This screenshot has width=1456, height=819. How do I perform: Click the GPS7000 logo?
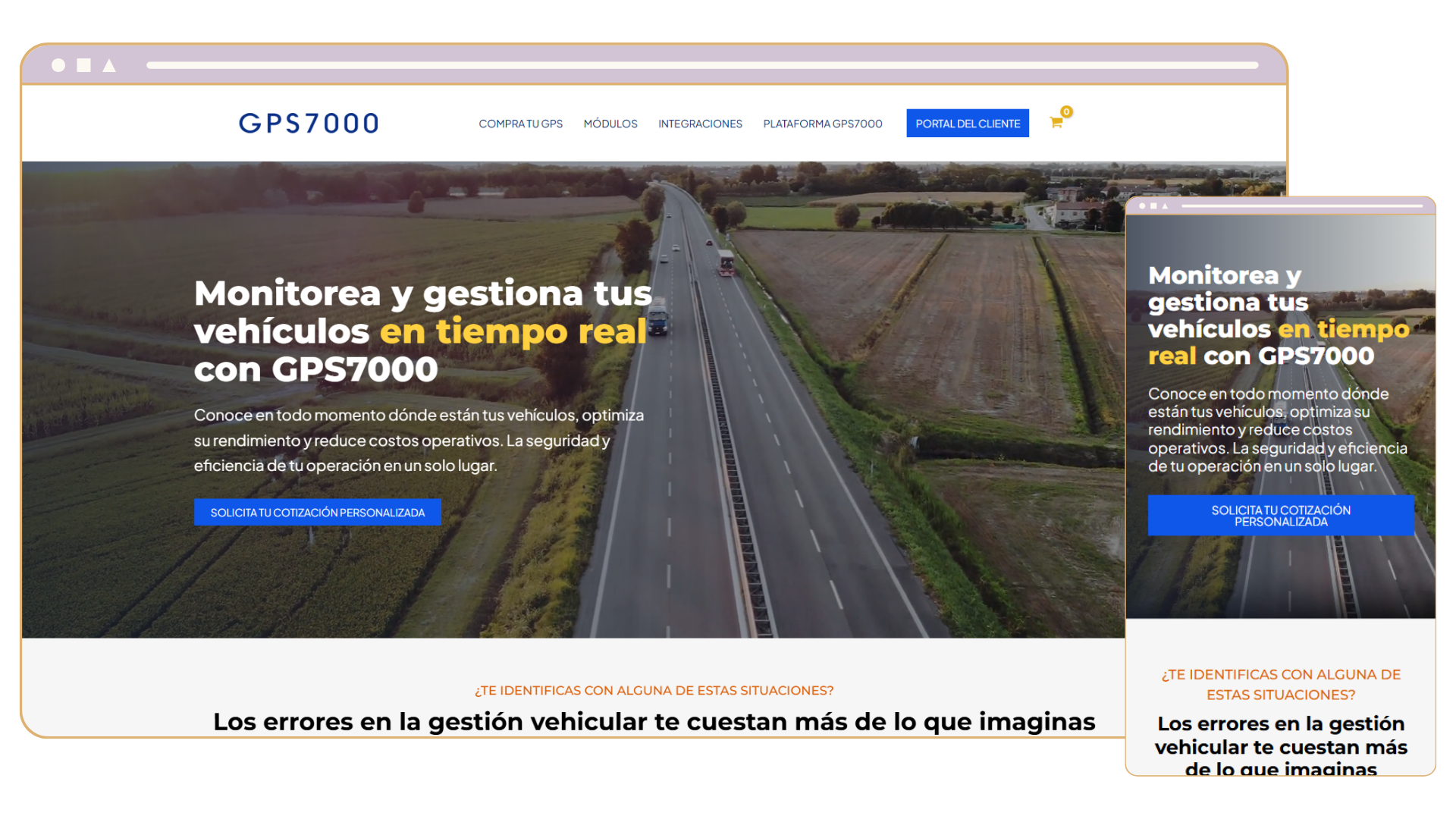309,123
